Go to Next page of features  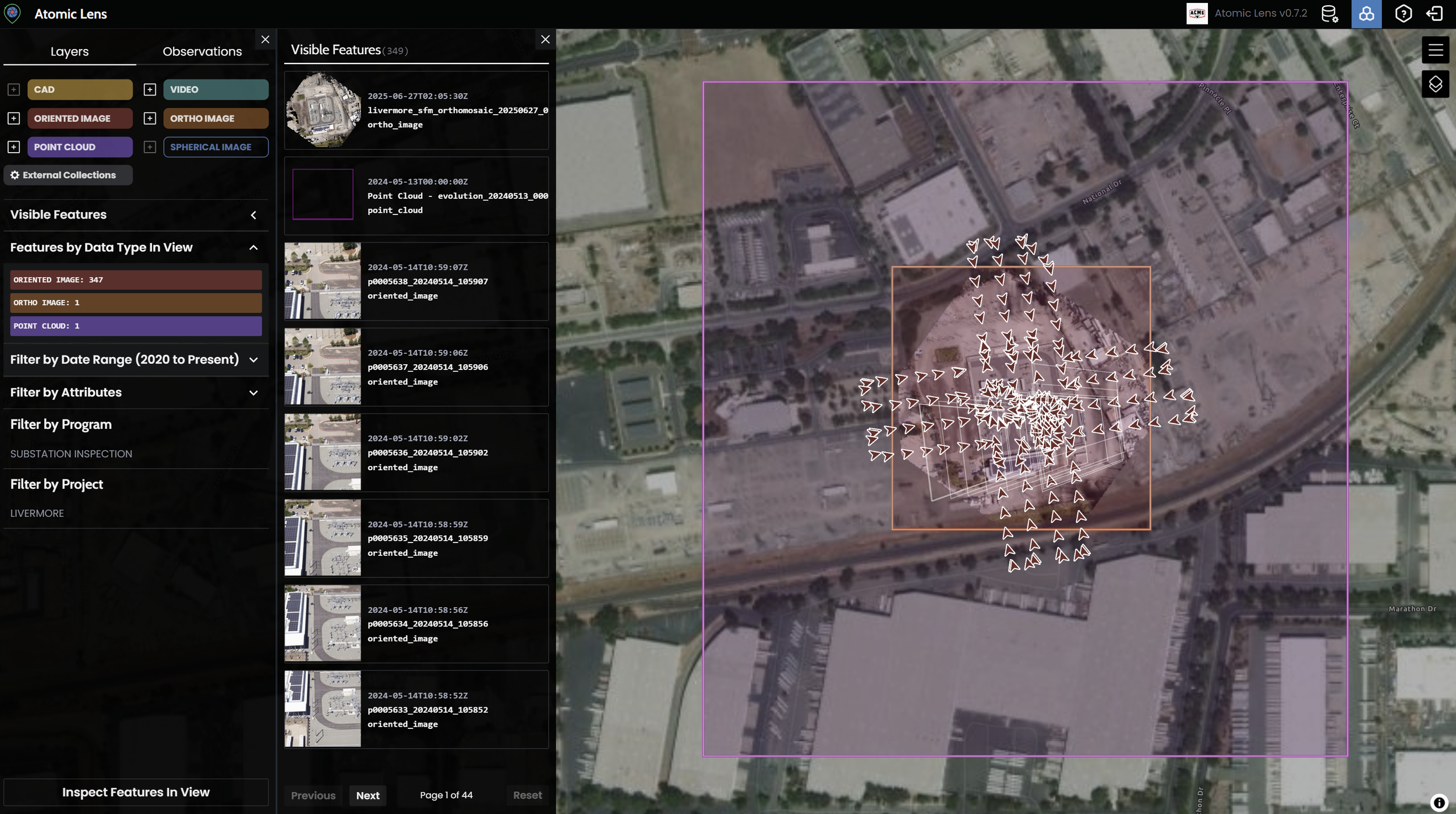click(x=367, y=795)
